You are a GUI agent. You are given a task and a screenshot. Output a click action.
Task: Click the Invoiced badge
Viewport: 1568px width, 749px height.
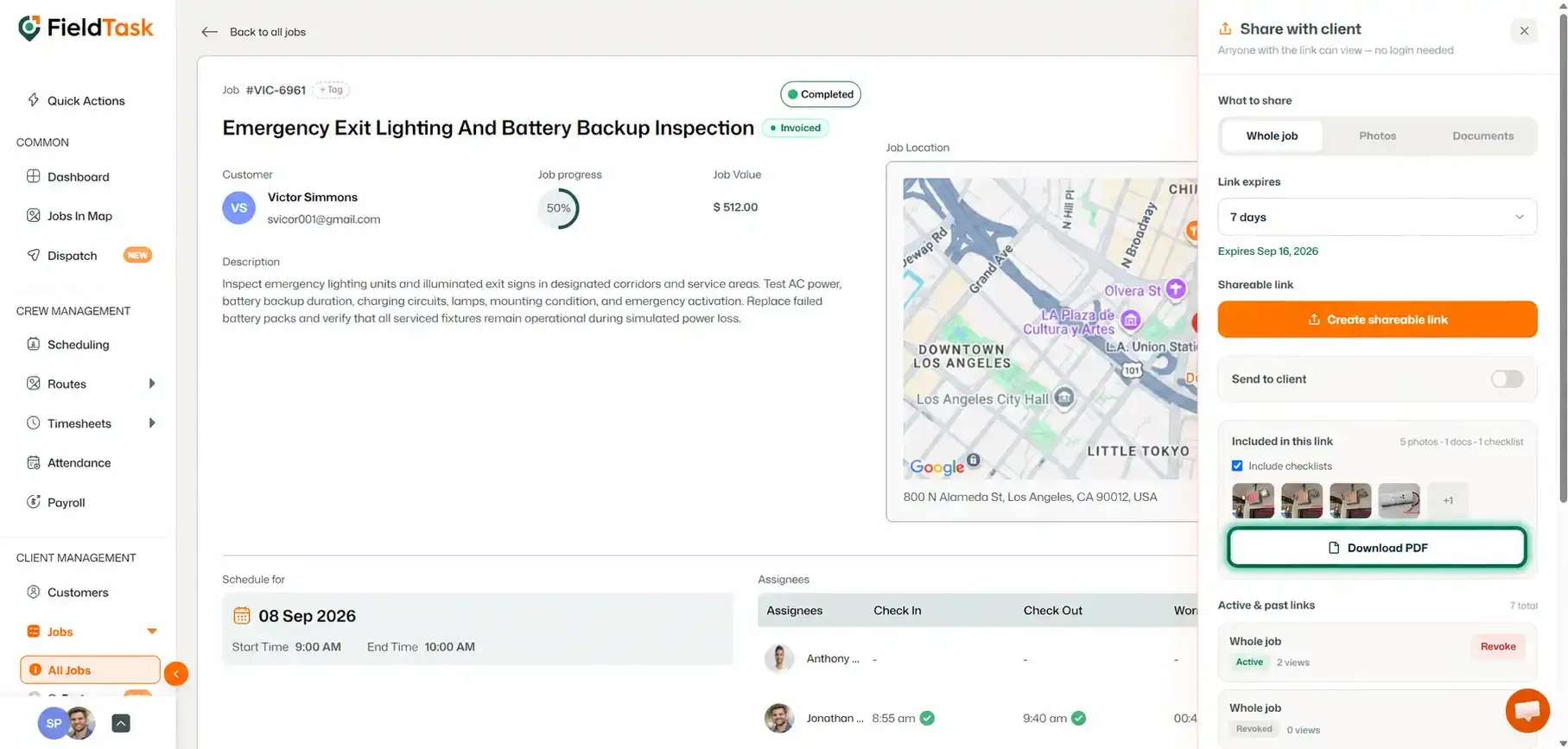[795, 128]
